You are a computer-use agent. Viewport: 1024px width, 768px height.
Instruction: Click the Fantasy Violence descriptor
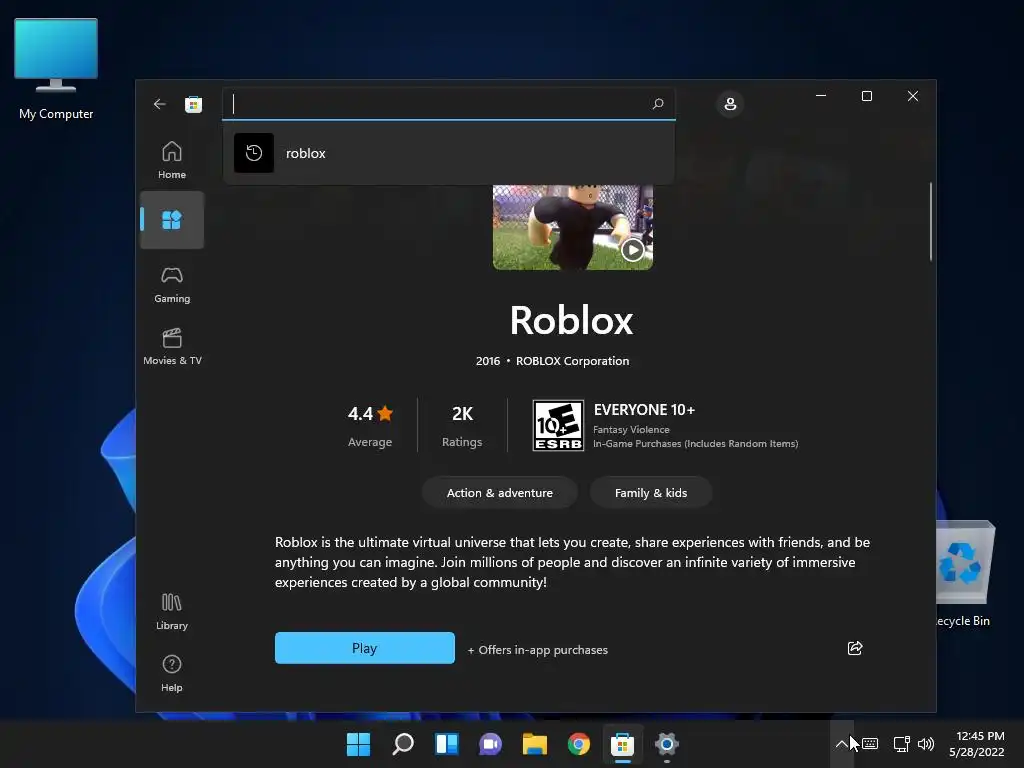(x=631, y=429)
